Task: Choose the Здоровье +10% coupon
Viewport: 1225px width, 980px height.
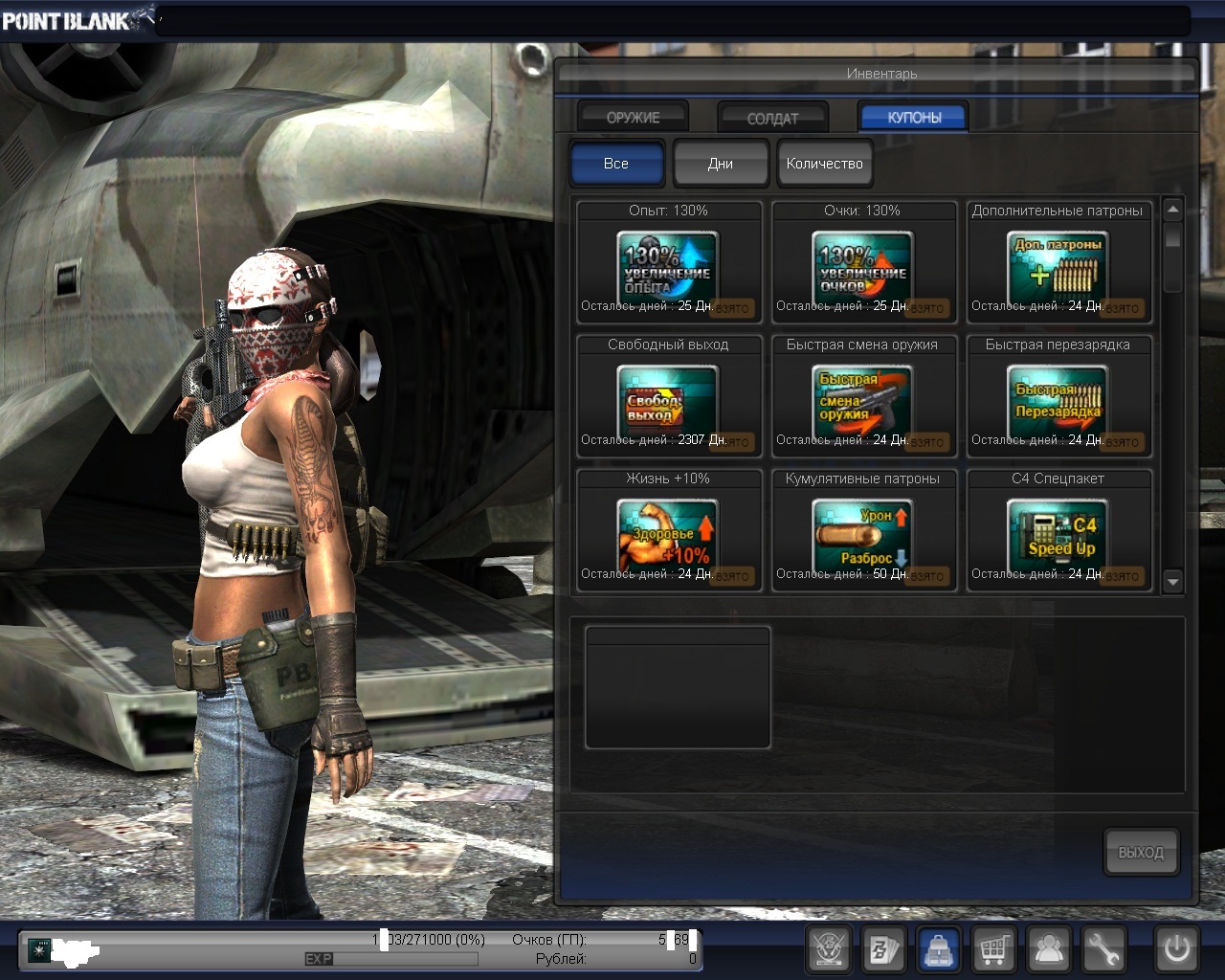Action: (x=668, y=532)
